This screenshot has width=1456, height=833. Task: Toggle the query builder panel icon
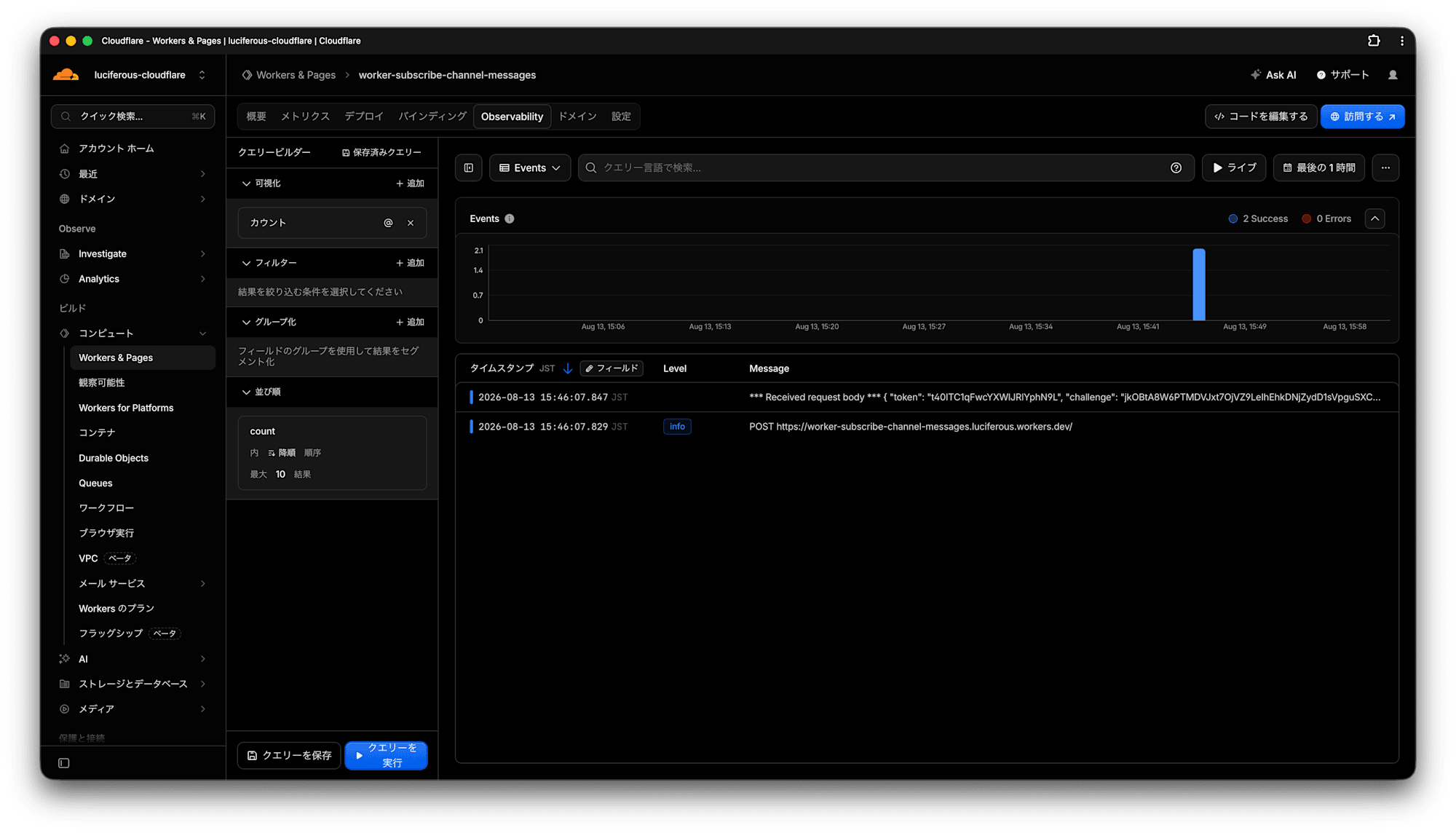point(469,167)
